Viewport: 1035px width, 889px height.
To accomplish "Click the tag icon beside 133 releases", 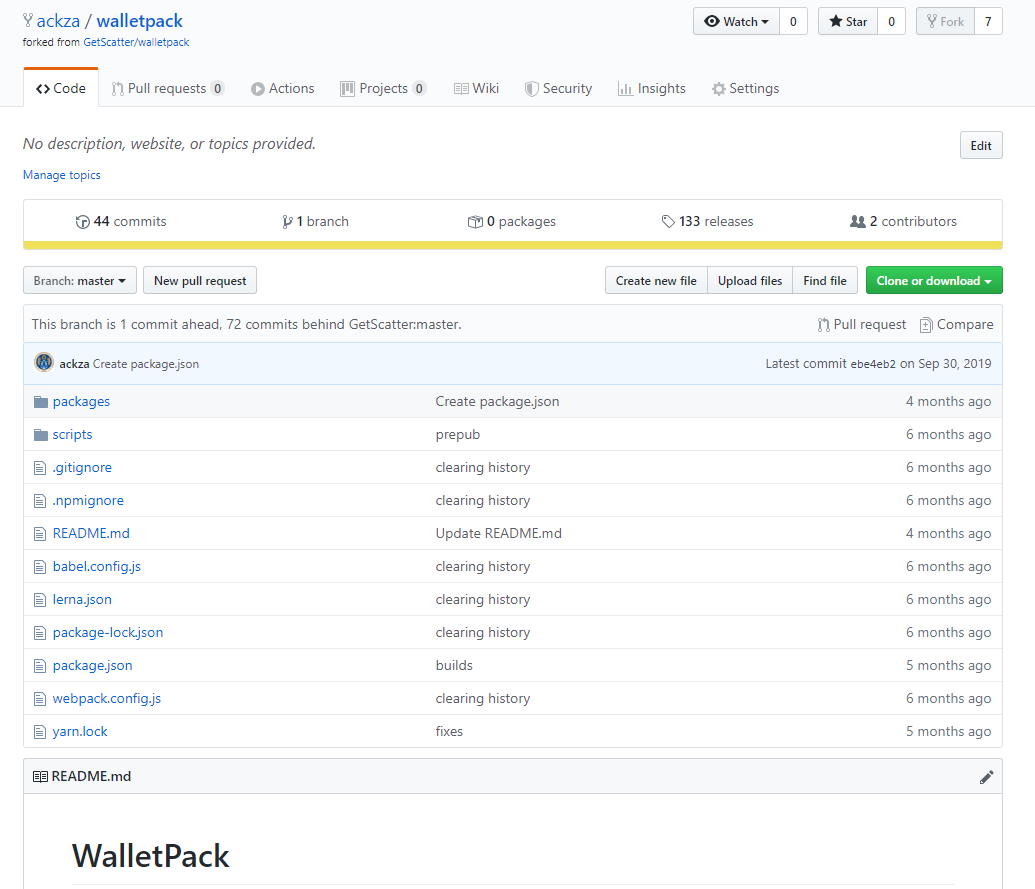I will tap(668, 222).
